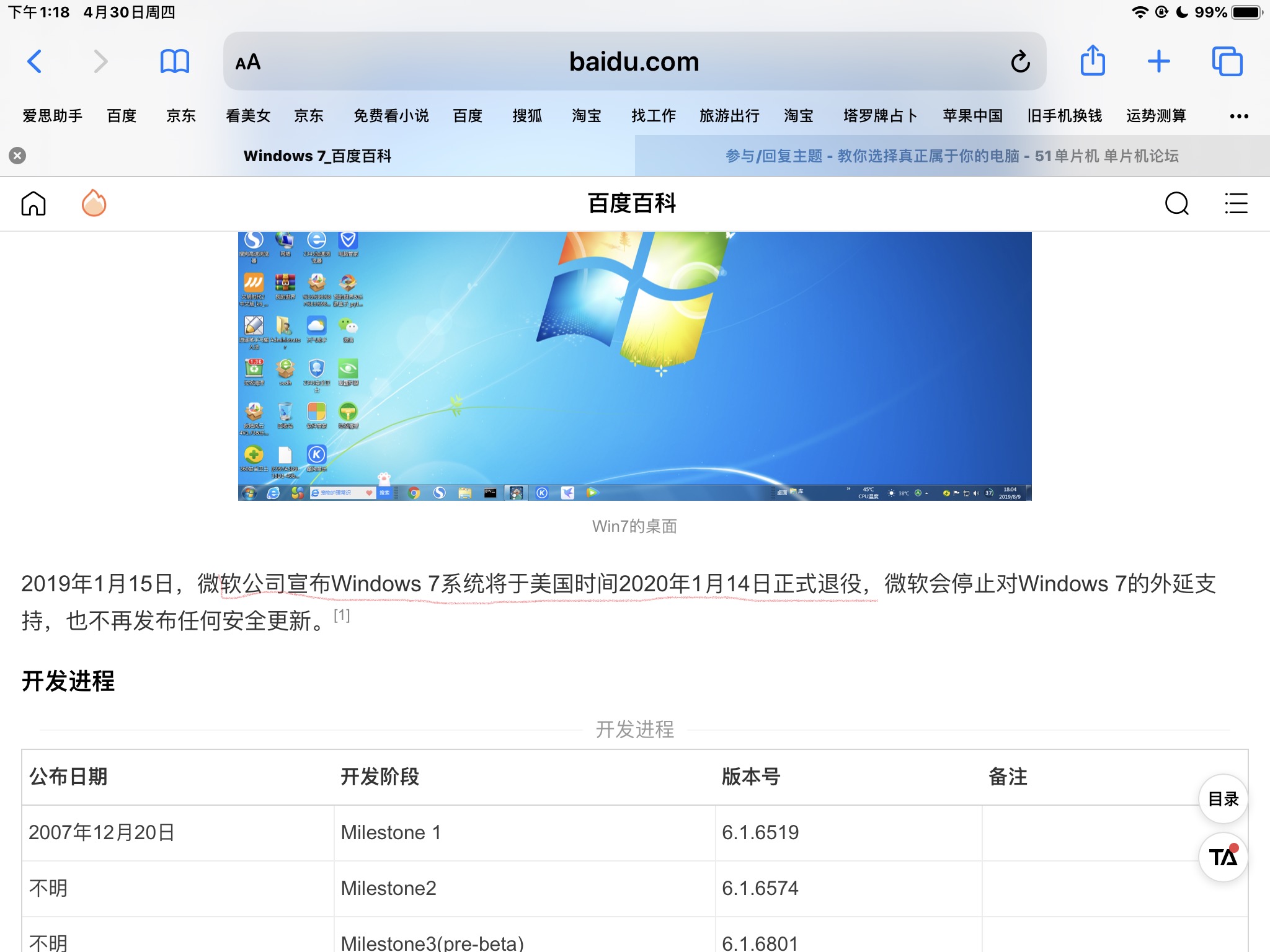This screenshot has height=952, width=1270.
Task: Open the 运势测算 bookmark
Action: tap(1156, 116)
